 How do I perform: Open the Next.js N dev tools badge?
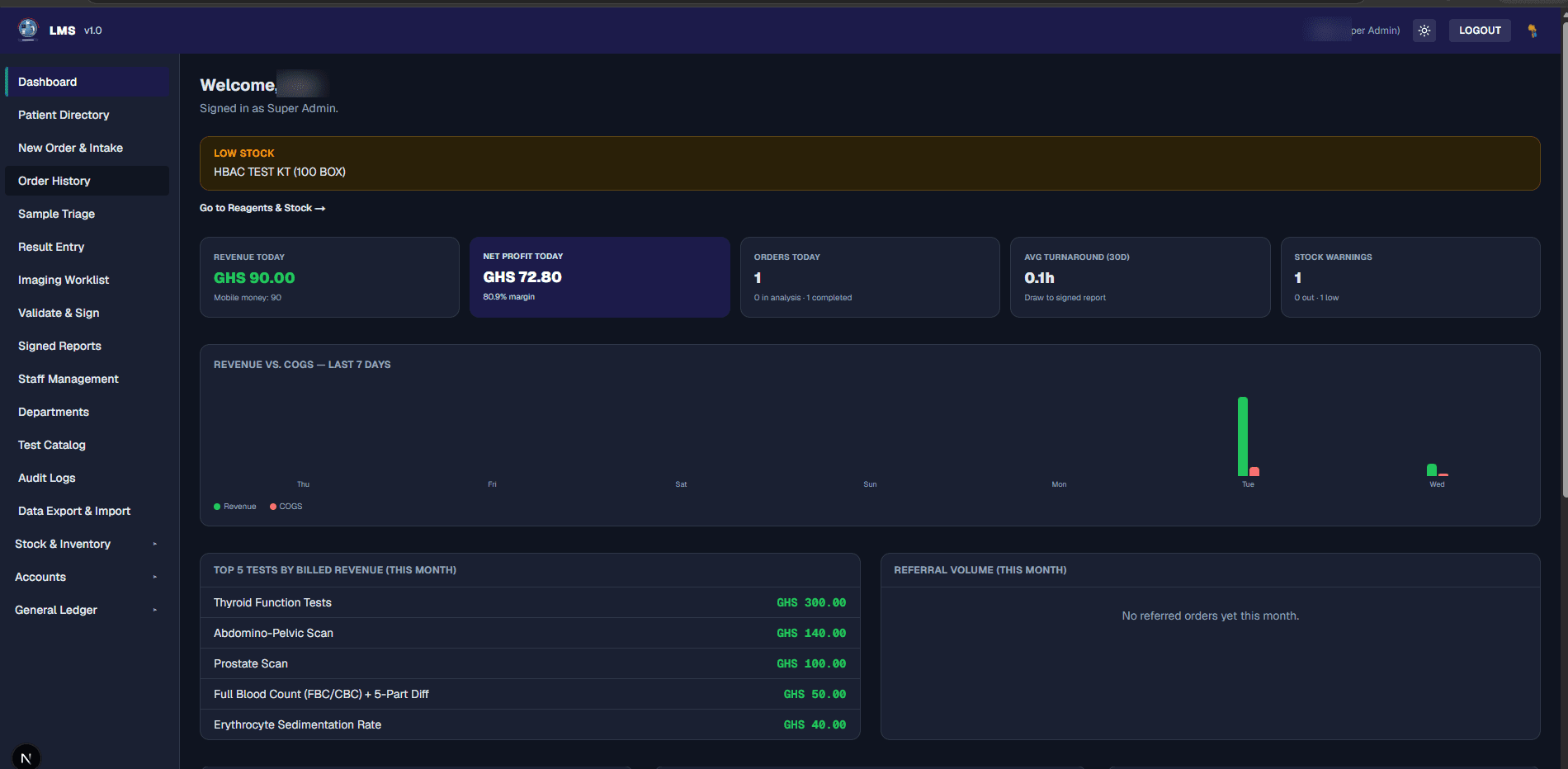(x=26, y=757)
